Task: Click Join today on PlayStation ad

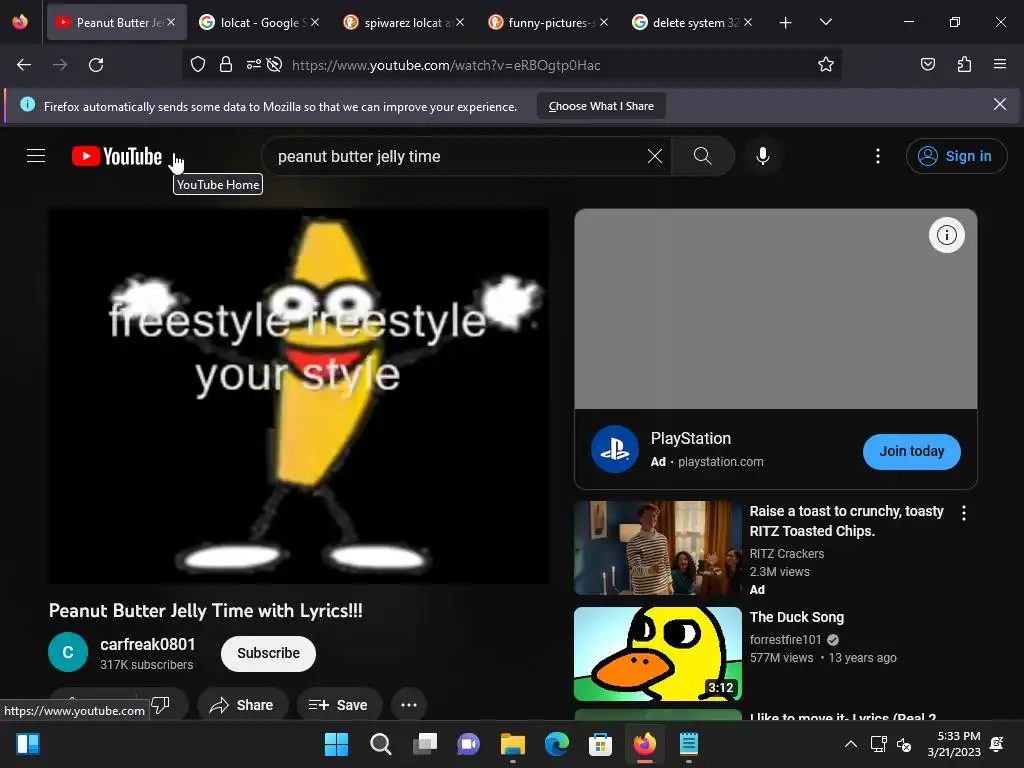Action: click(912, 451)
